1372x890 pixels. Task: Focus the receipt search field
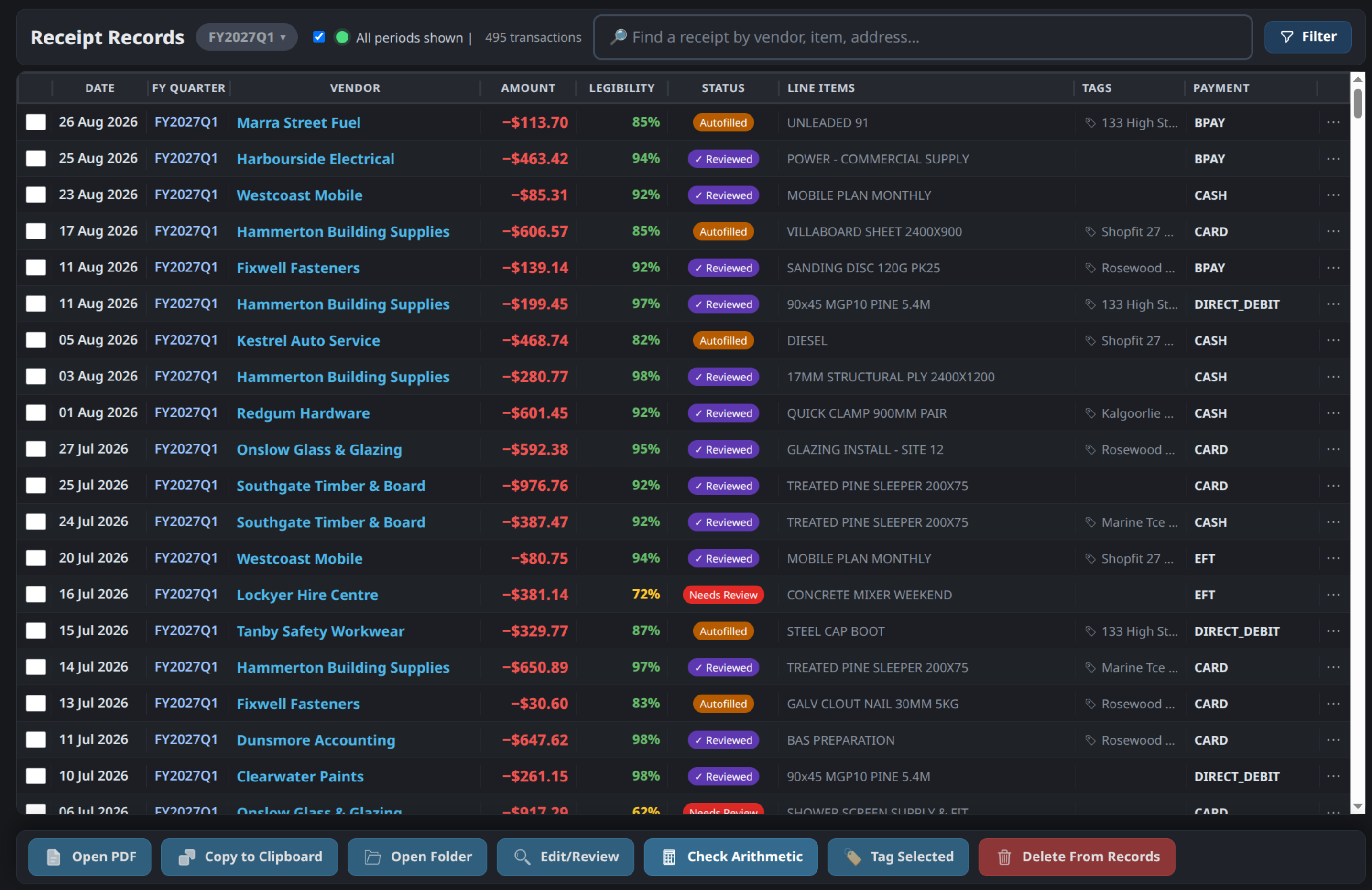(x=922, y=37)
